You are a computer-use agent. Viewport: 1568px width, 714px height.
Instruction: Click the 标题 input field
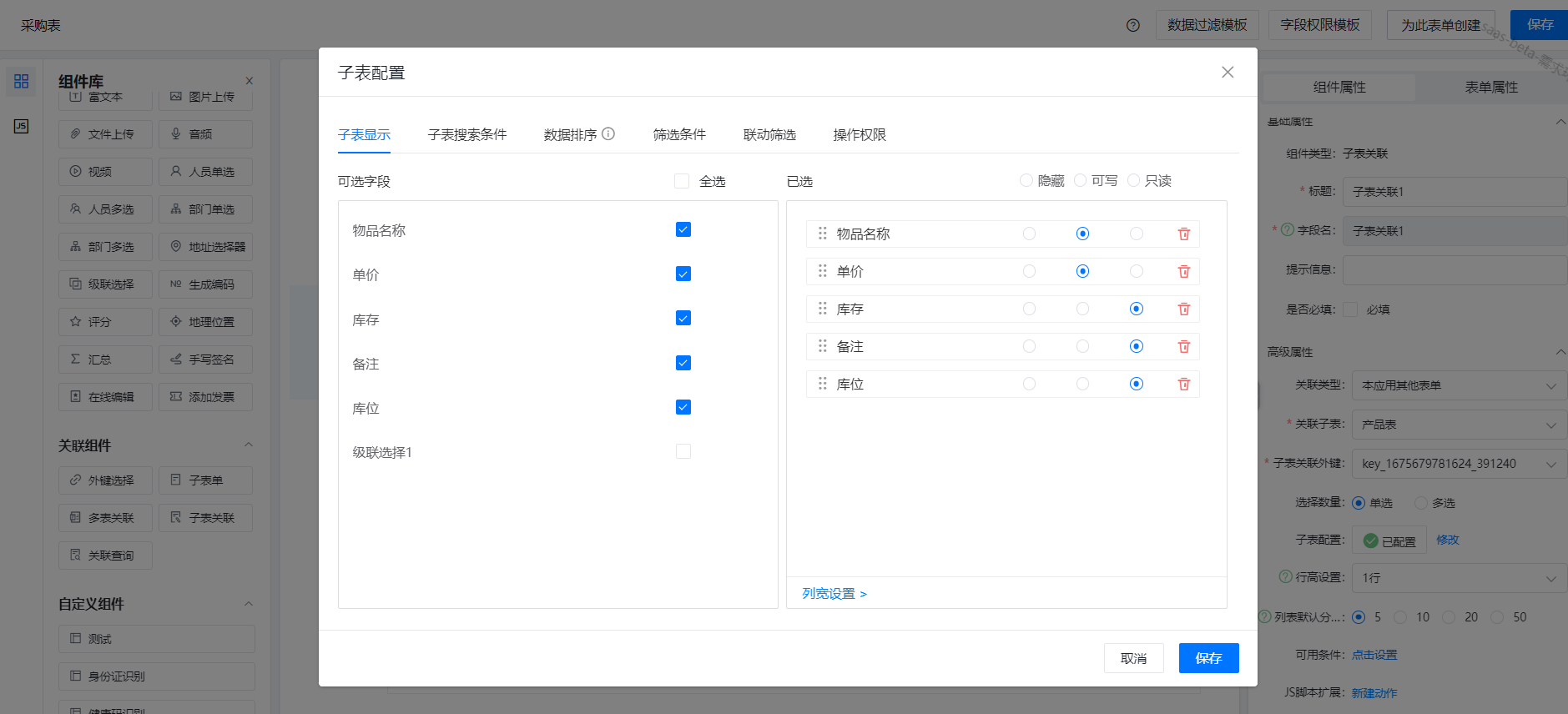pos(1455,192)
